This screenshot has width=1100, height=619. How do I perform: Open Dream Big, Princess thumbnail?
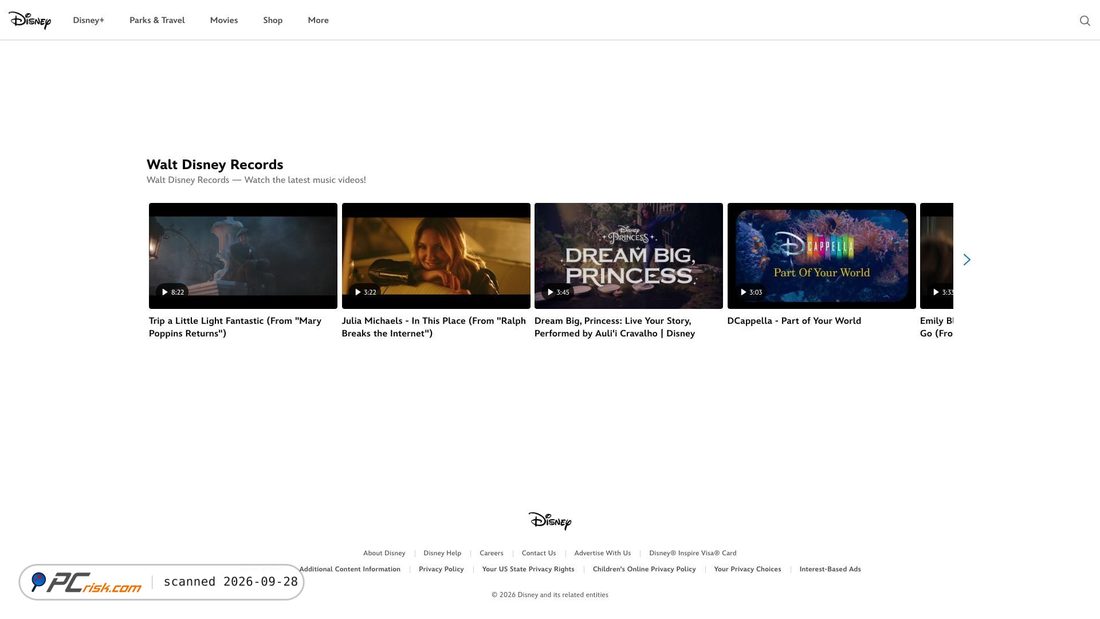(629, 255)
